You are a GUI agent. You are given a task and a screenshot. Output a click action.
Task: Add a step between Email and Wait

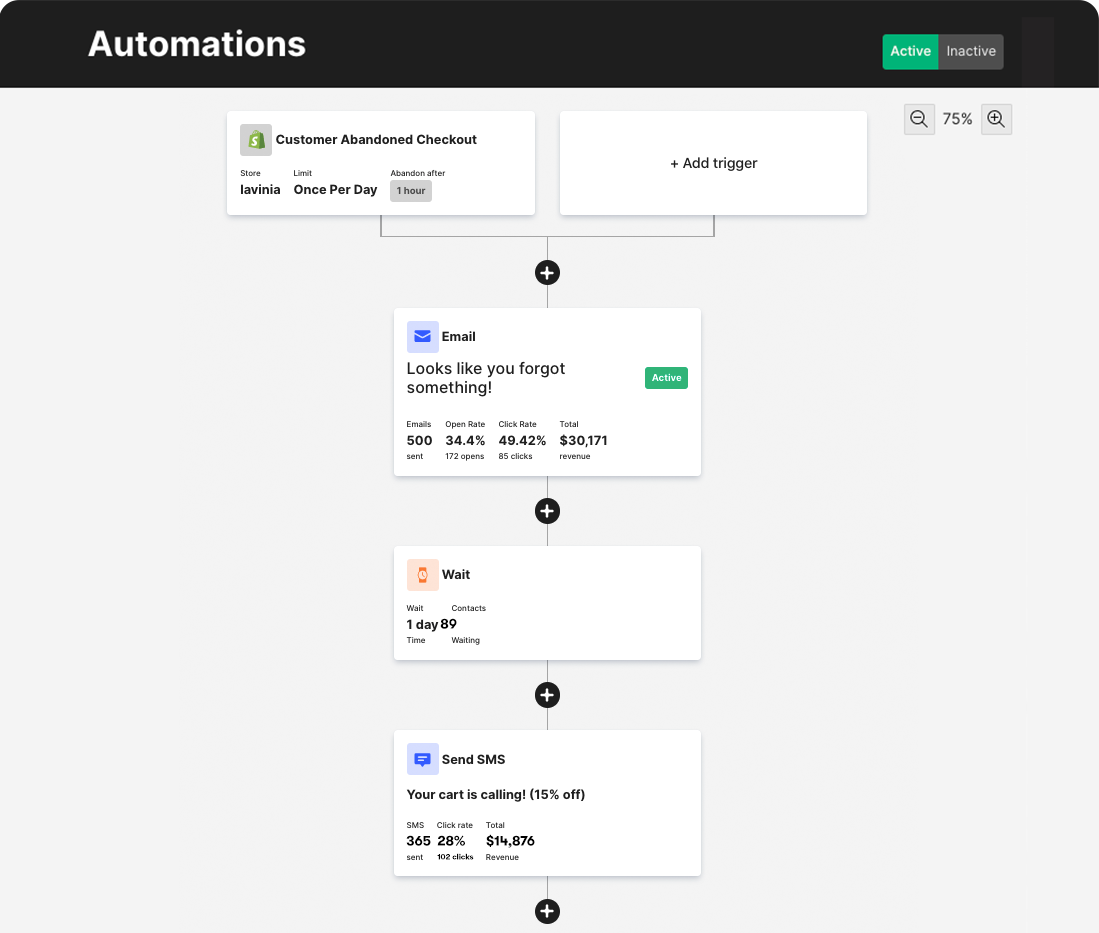[x=547, y=511]
